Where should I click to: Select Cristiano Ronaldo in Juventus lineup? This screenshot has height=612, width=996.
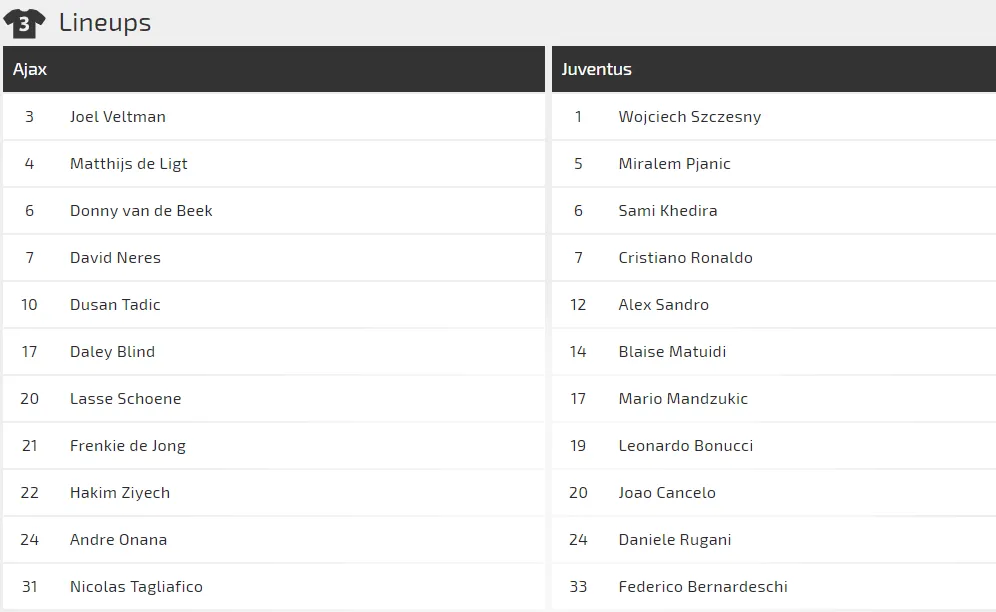pyautogui.click(x=686, y=258)
